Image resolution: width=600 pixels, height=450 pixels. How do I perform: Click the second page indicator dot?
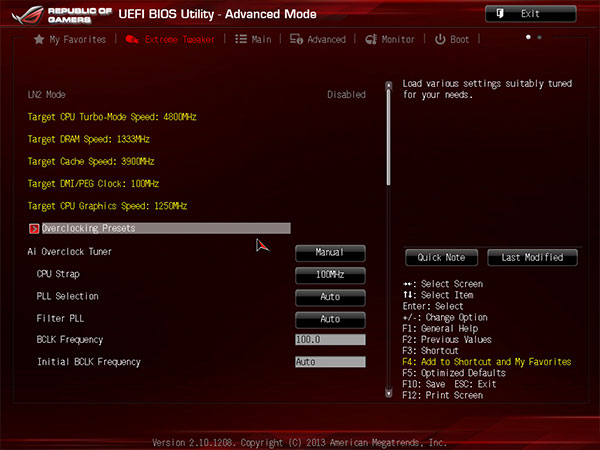540,37
